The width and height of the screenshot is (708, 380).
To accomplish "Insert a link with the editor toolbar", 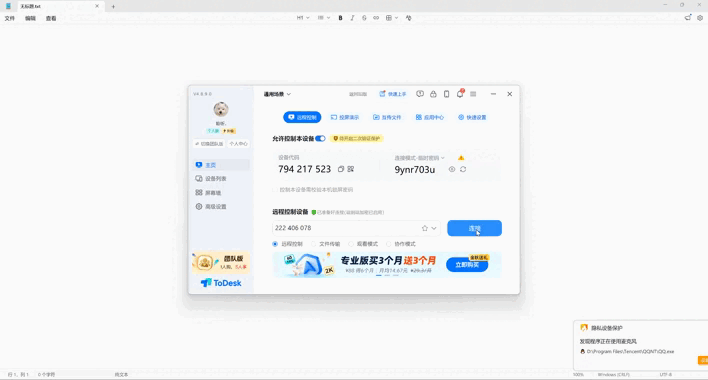I will click(x=376, y=18).
